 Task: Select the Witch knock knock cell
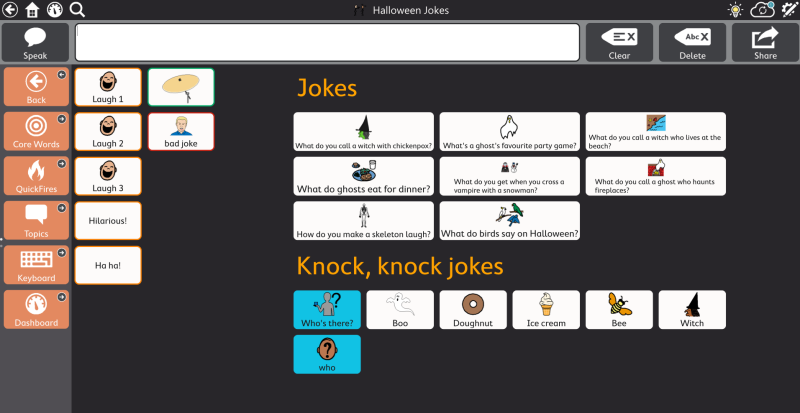[692, 309]
